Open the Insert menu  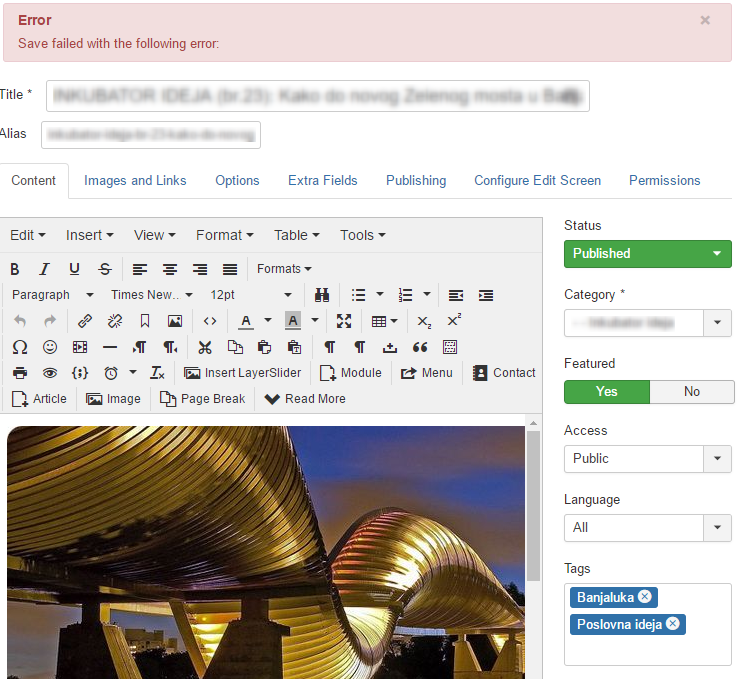89,235
